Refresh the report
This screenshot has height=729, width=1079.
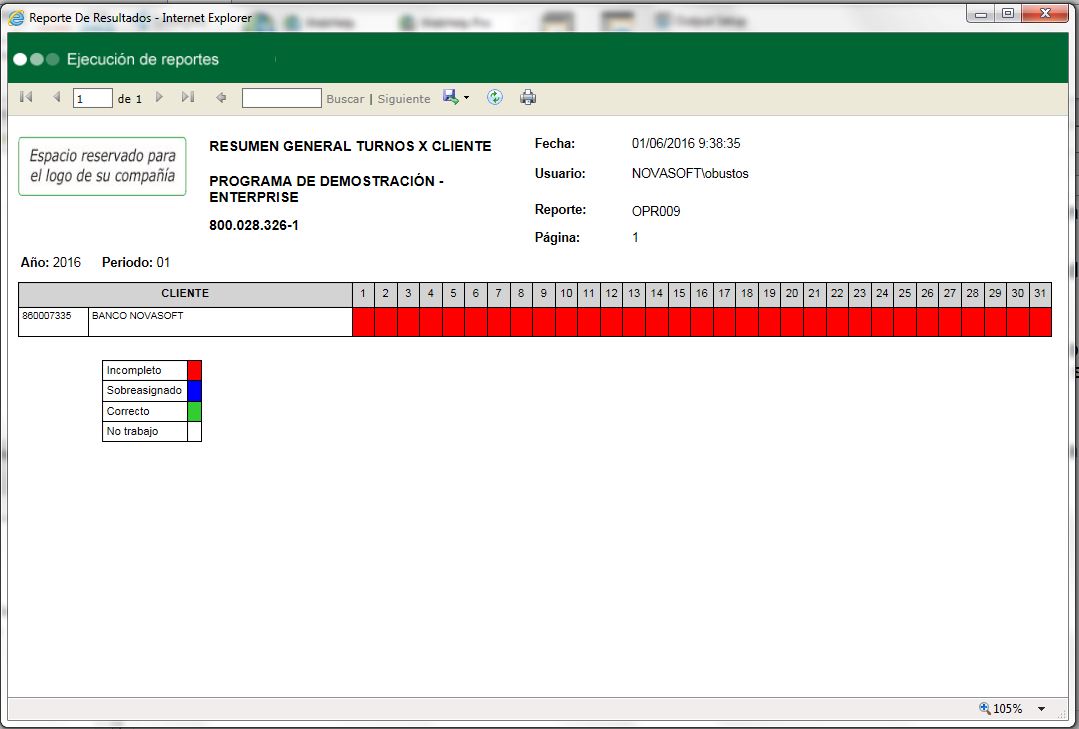(x=495, y=97)
